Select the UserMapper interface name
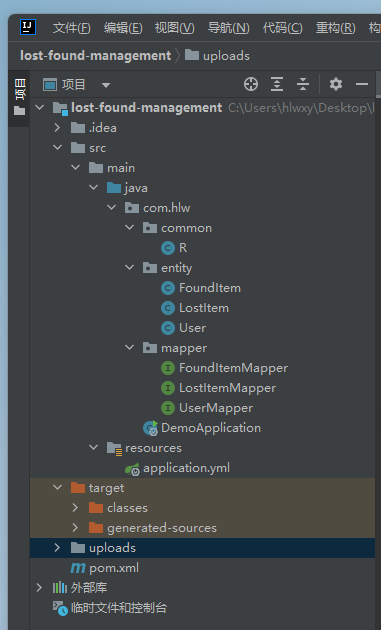Viewport: 381px width, 630px height. (x=216, y=408)
